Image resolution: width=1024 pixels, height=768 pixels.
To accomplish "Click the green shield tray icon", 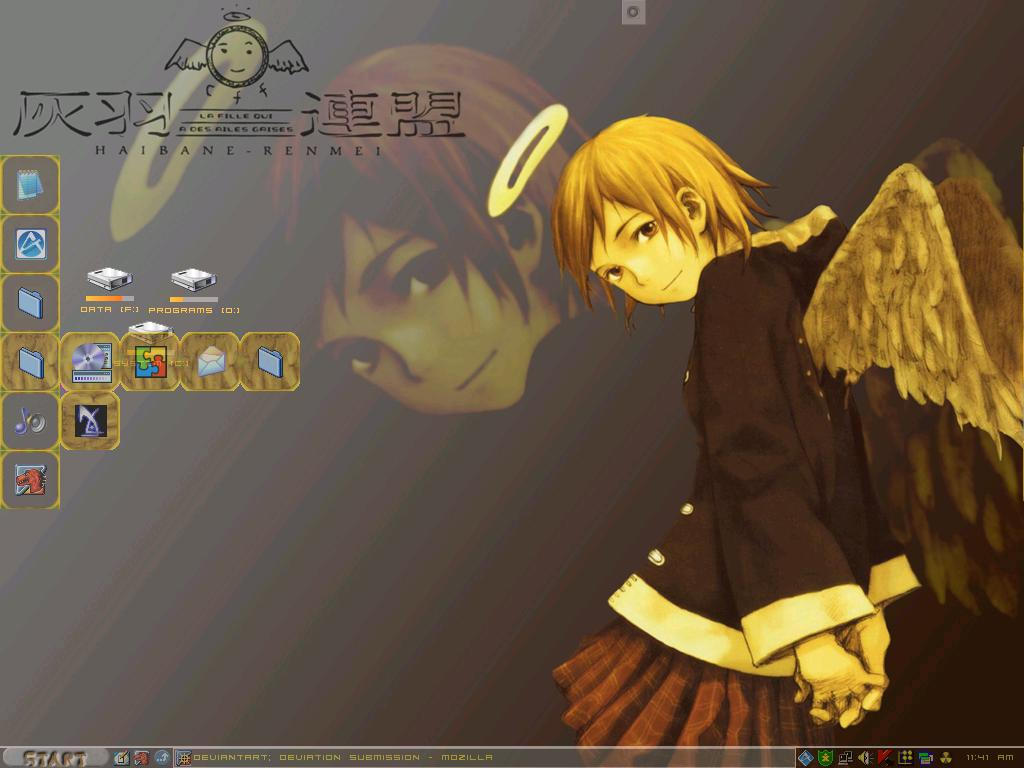I will [x=825, y=758].
